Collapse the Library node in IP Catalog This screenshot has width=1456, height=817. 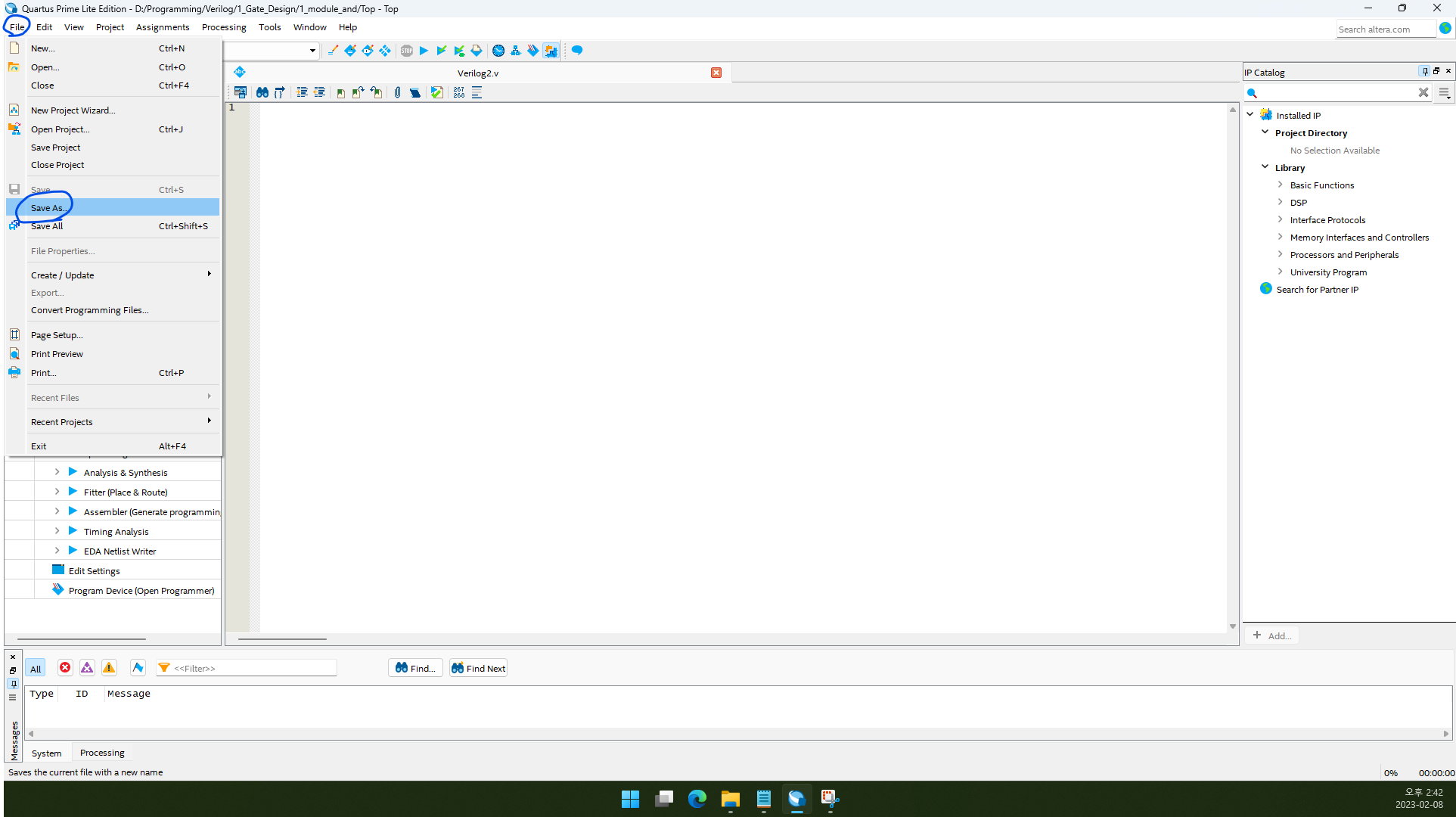1265,166
